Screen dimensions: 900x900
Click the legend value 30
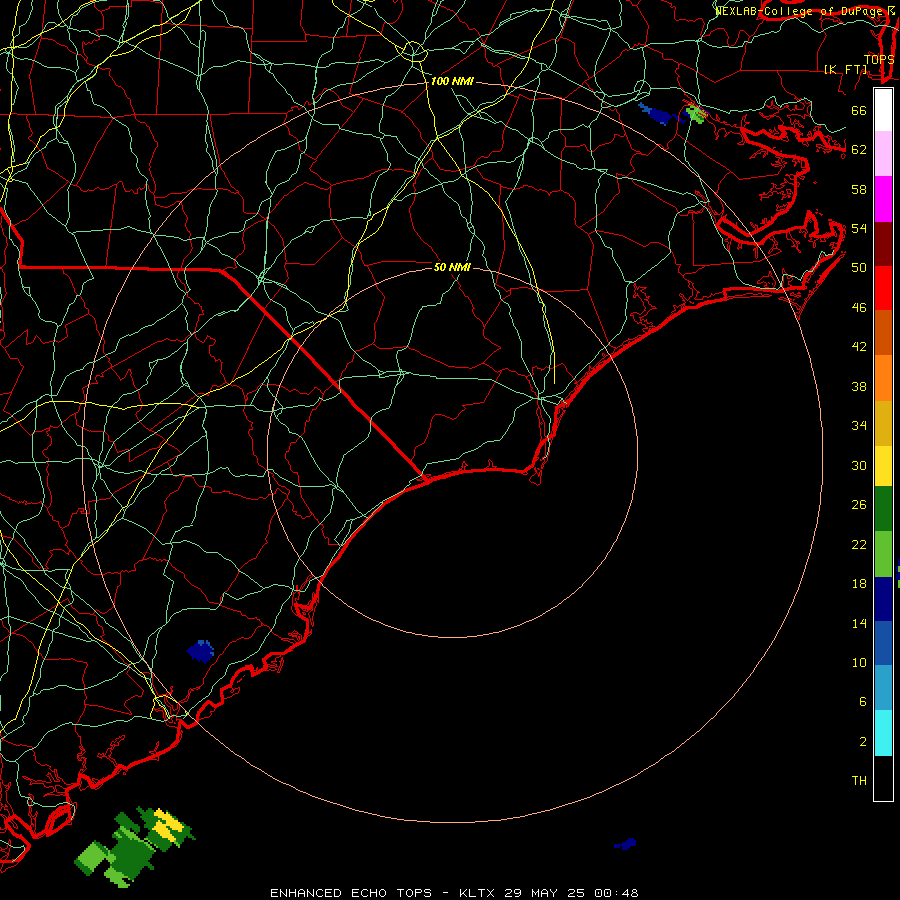[859, 465]
